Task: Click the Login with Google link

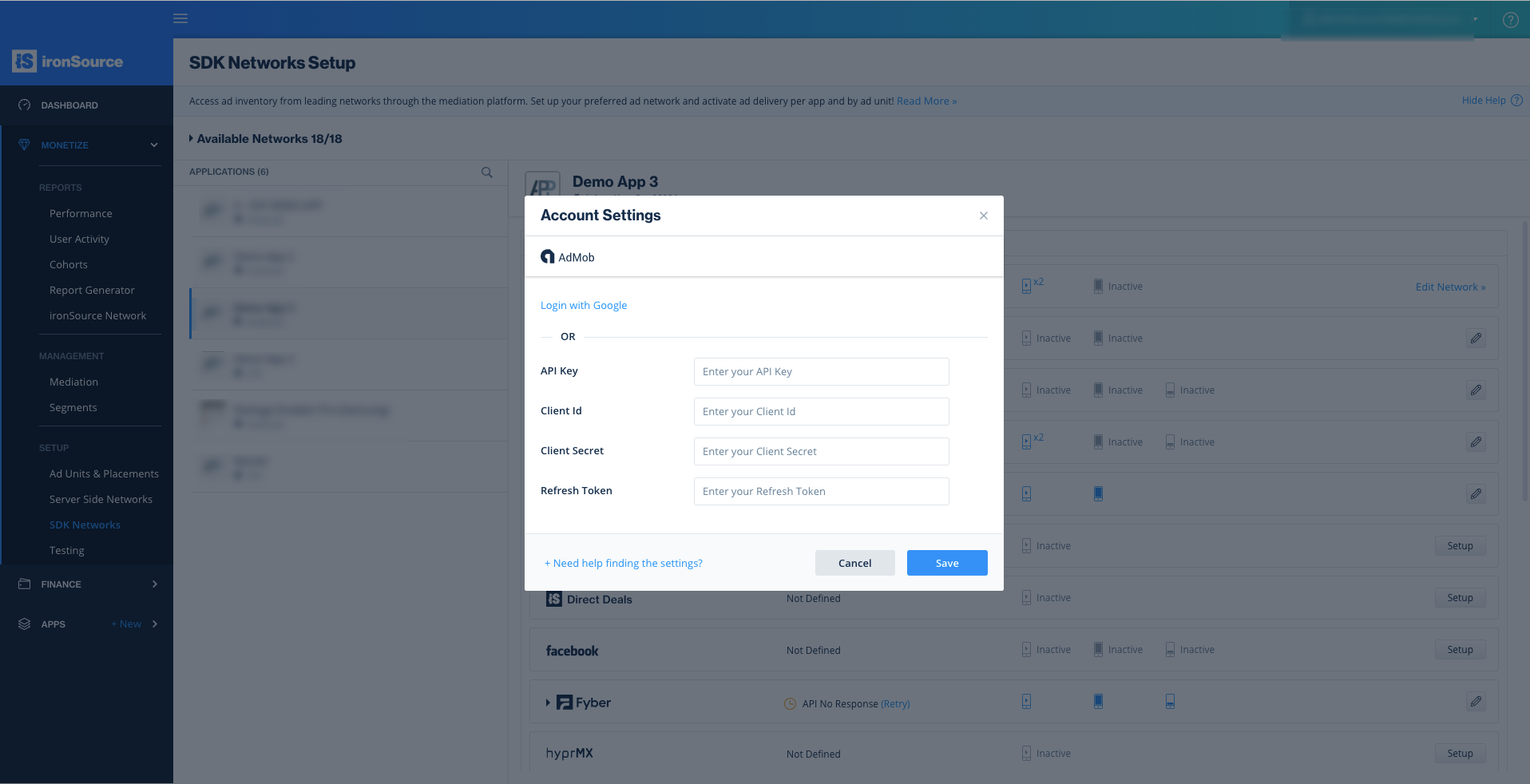Action: click(583, 305)
